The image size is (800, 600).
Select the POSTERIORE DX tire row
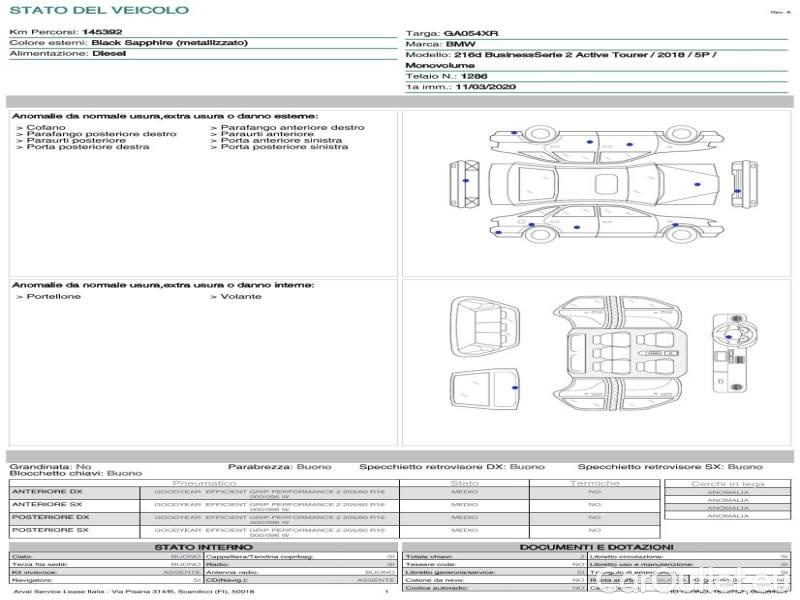point(335,518)
